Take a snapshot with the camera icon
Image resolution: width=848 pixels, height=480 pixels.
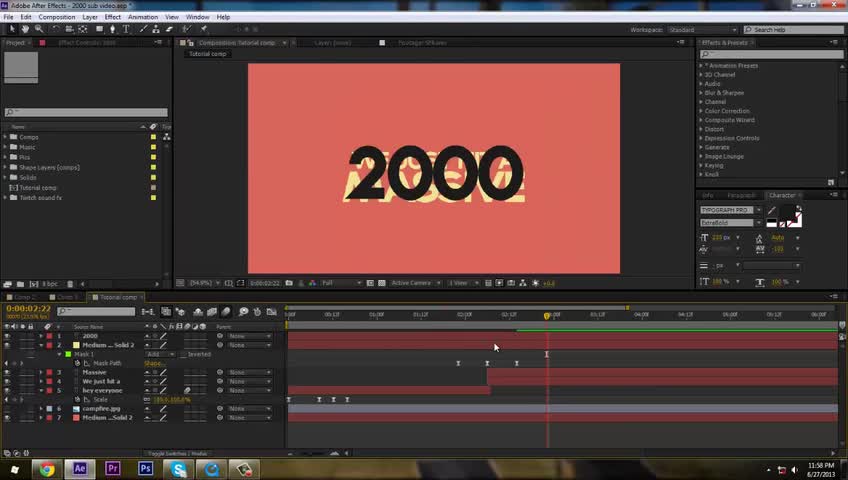(x=289, y=283)
